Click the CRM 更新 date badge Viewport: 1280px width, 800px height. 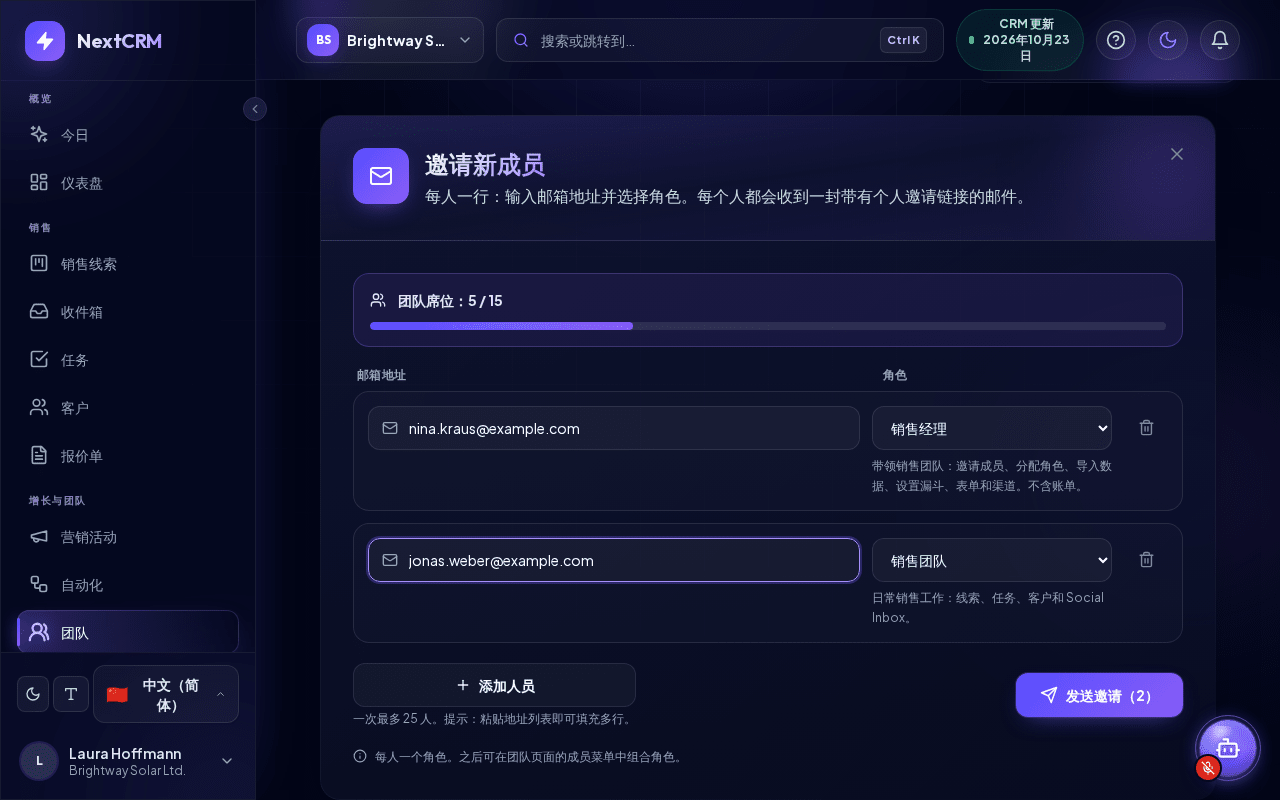(x=1020, y=40)
